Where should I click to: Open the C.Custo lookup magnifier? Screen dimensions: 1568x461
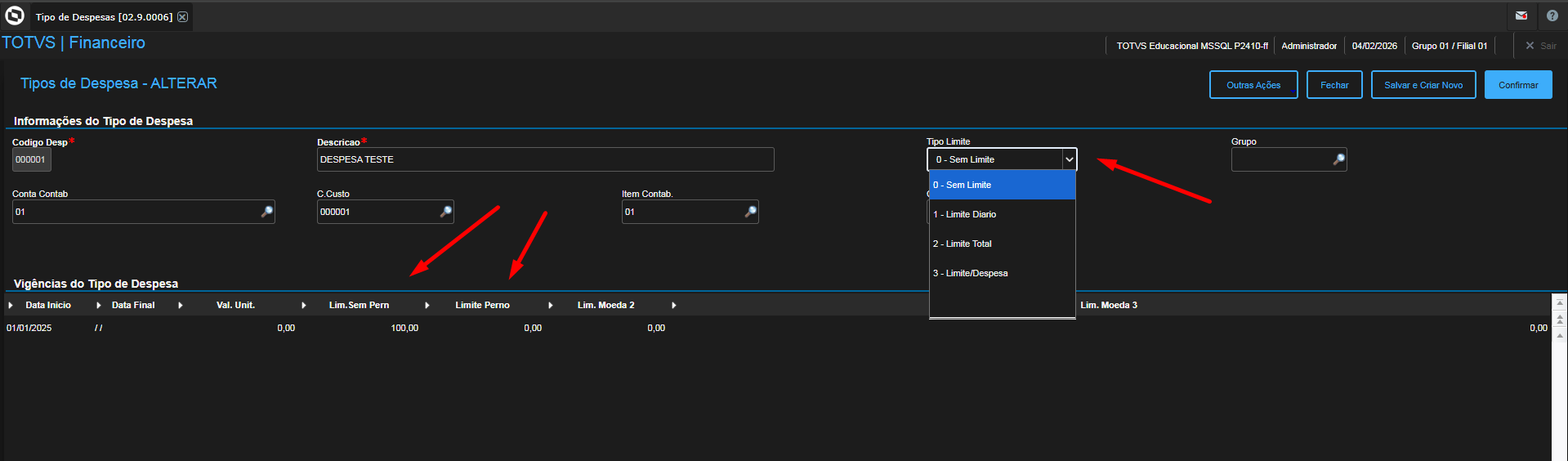click(x=445, y=212)
